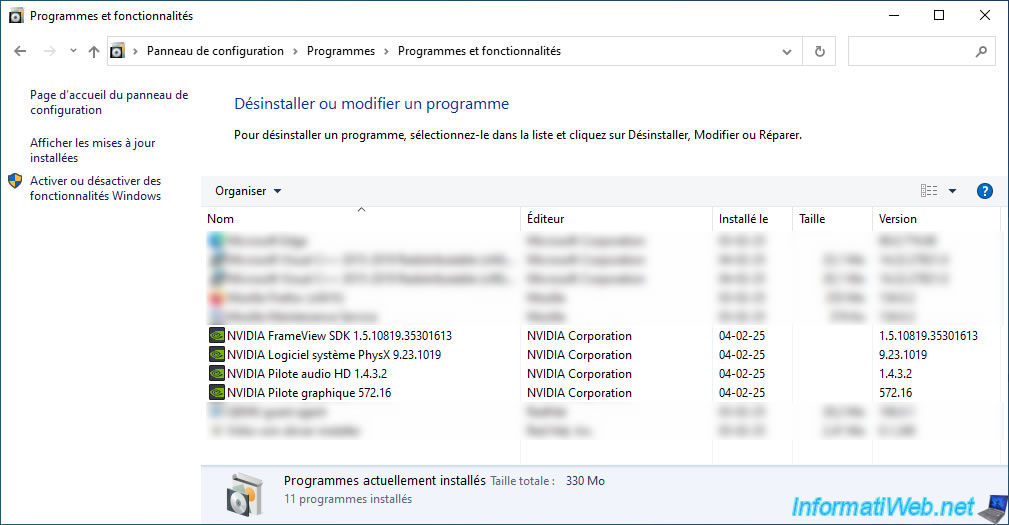Click the search magnifier icon
Image resolution: width=1009 pixels, height=525 pixels.
pos(981,51)
